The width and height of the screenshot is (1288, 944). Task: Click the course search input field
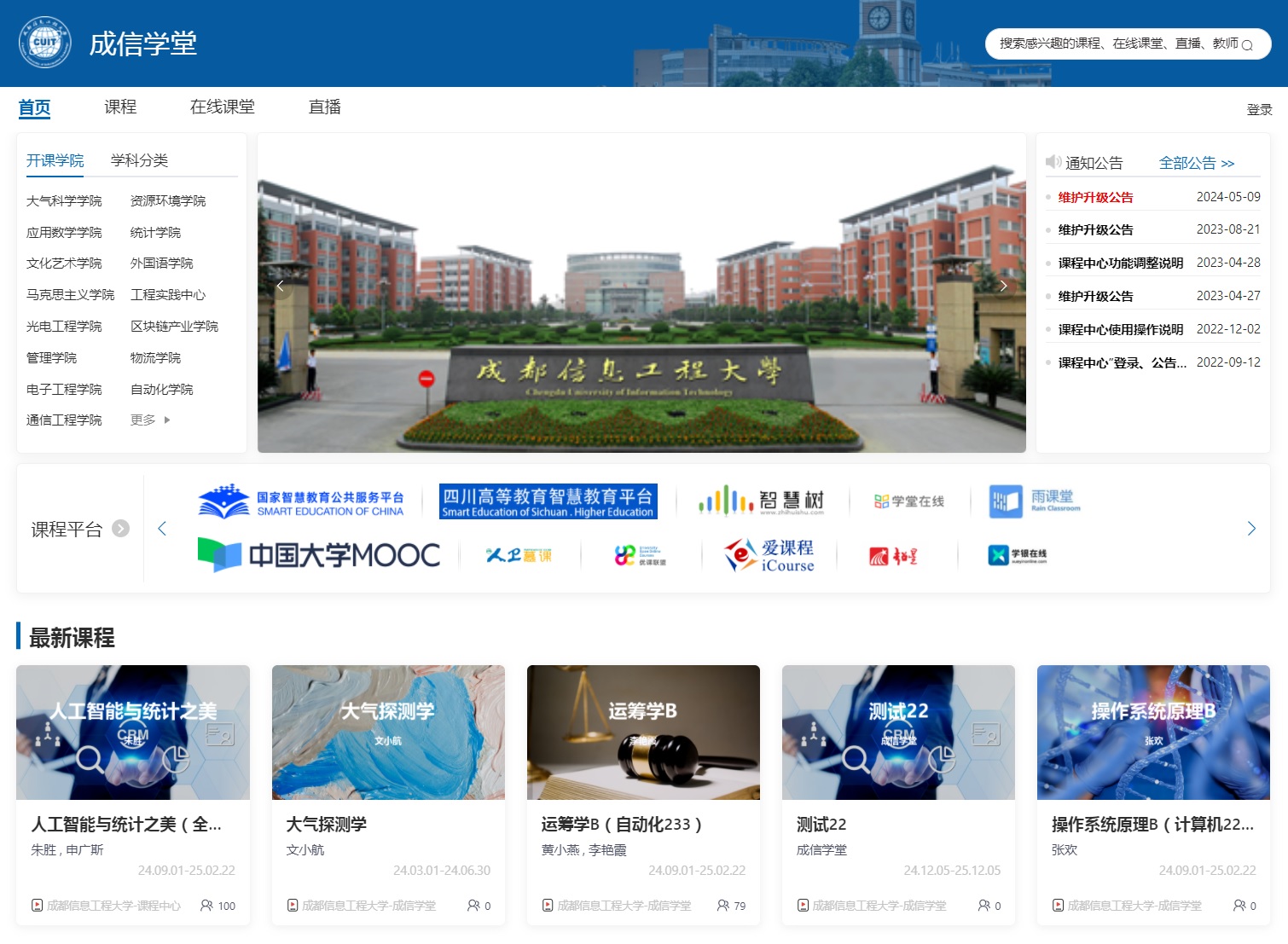(1117, 43)
